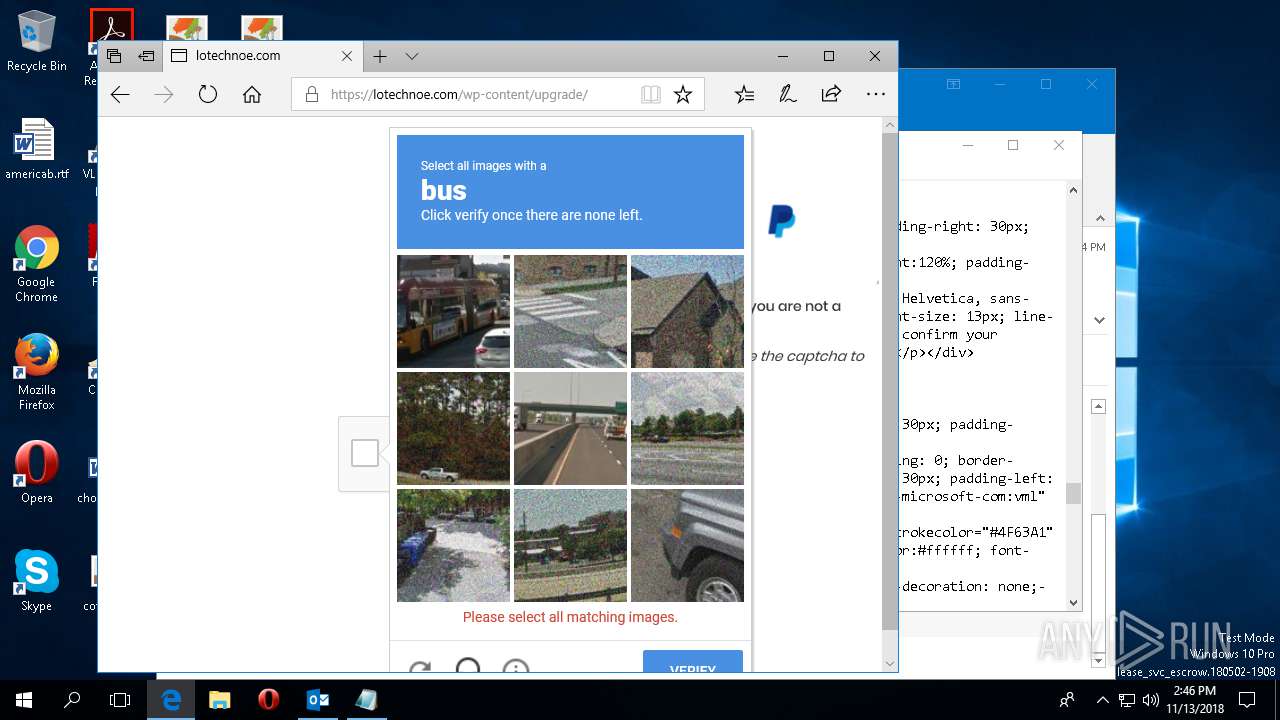Select the captcha tile with a brick house

687,311
